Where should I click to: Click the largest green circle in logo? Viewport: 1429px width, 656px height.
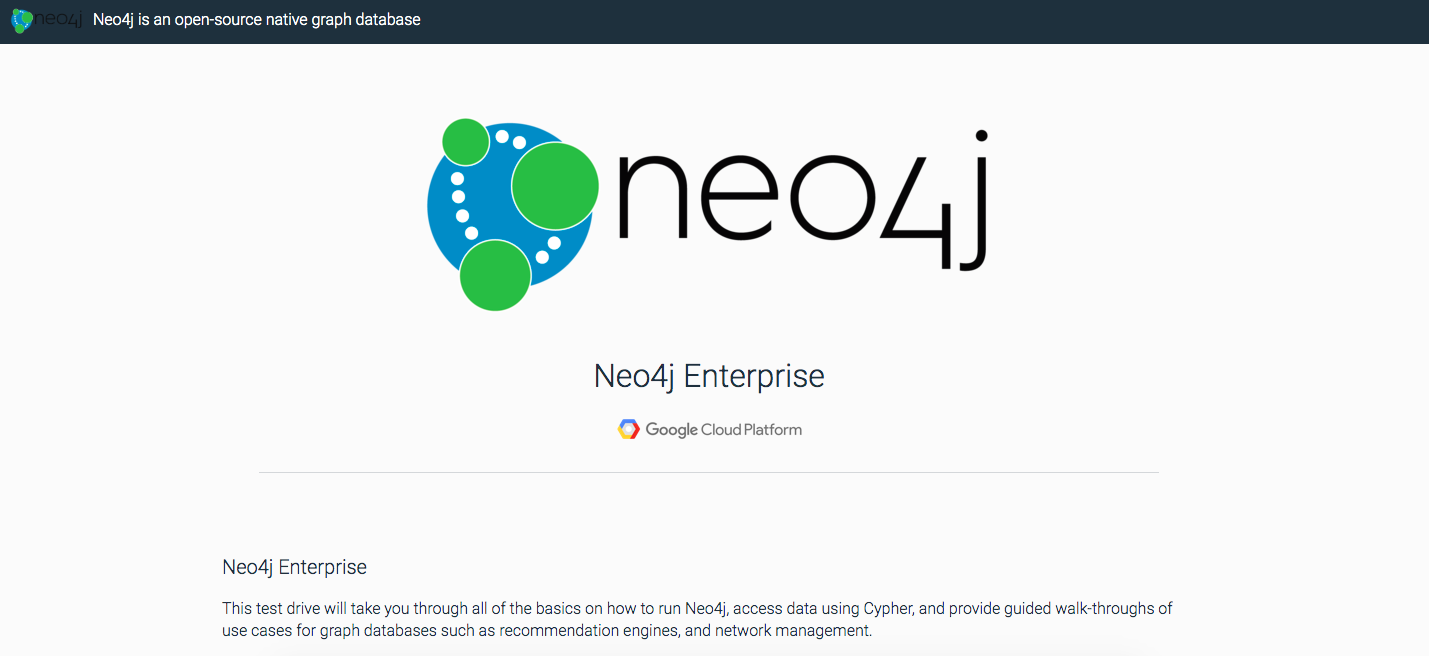555,185
